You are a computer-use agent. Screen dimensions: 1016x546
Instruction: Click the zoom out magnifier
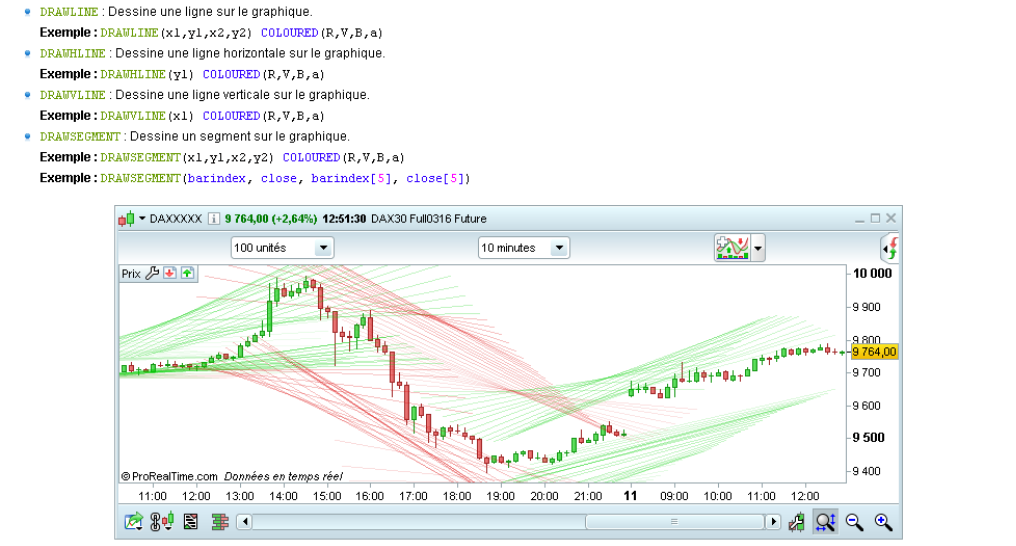pos(855,522)
